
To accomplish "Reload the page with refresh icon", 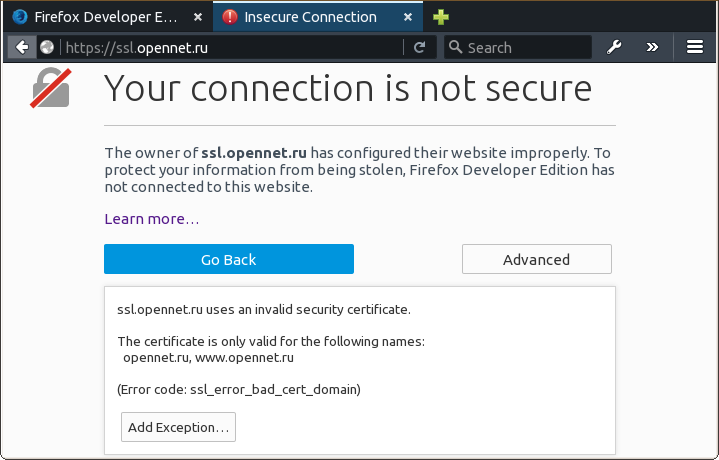I will (x=419, y=47).
